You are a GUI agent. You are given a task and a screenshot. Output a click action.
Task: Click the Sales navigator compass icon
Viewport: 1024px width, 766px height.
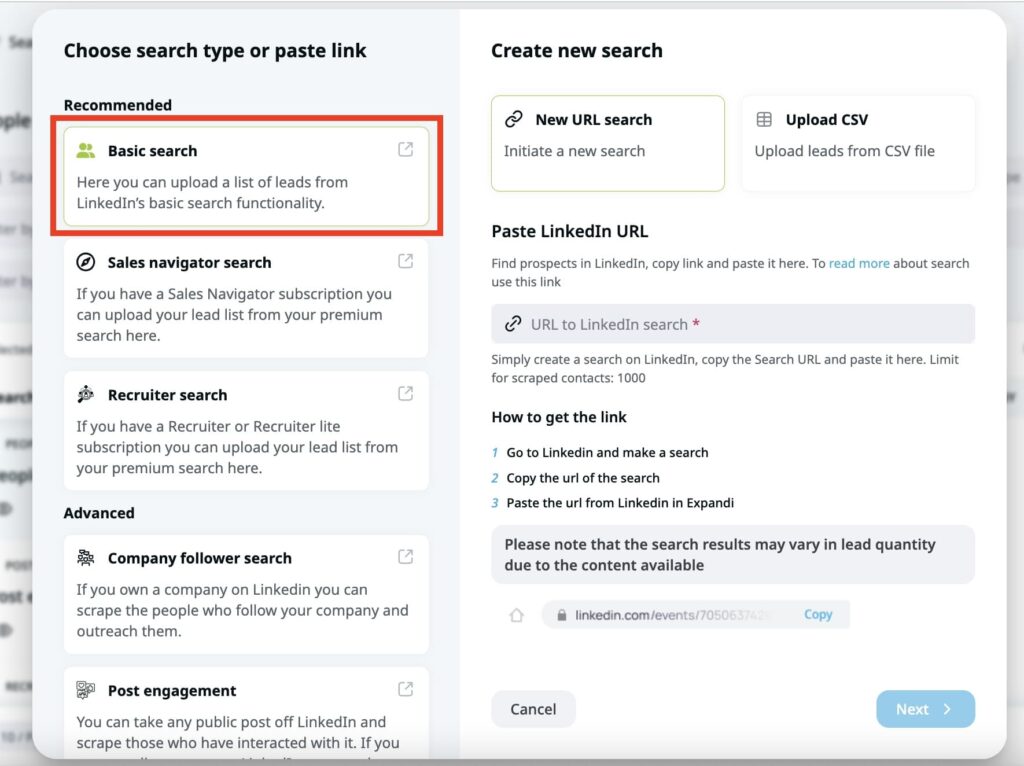coord(88,263)
